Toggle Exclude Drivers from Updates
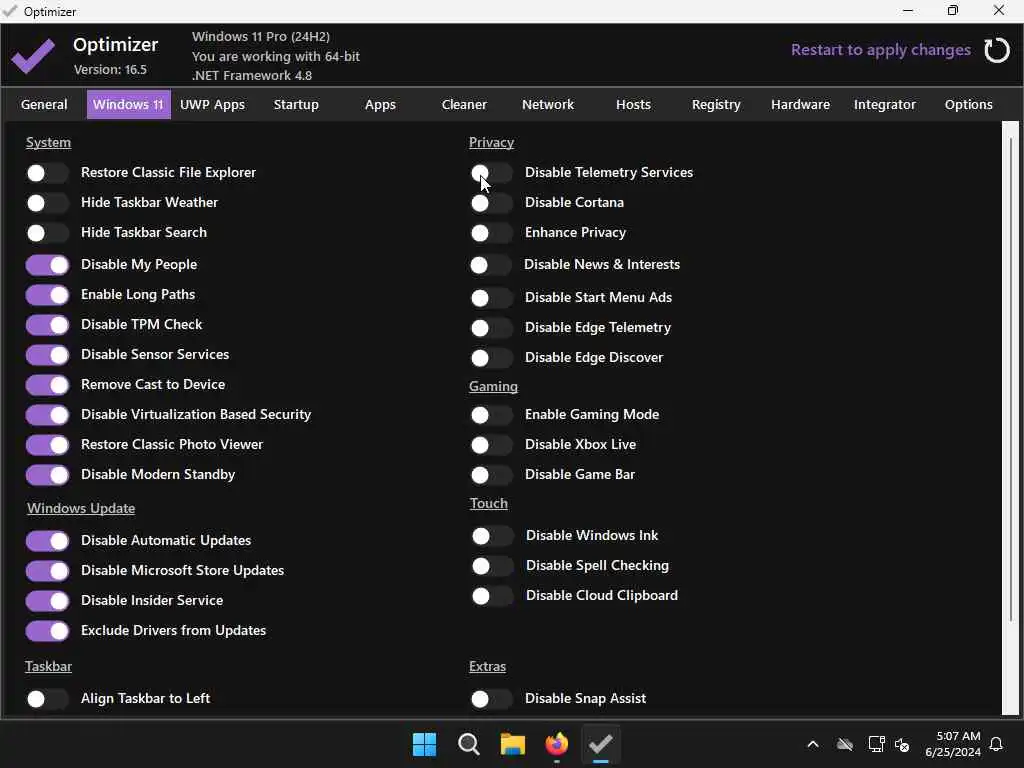 tap(47, 632)
